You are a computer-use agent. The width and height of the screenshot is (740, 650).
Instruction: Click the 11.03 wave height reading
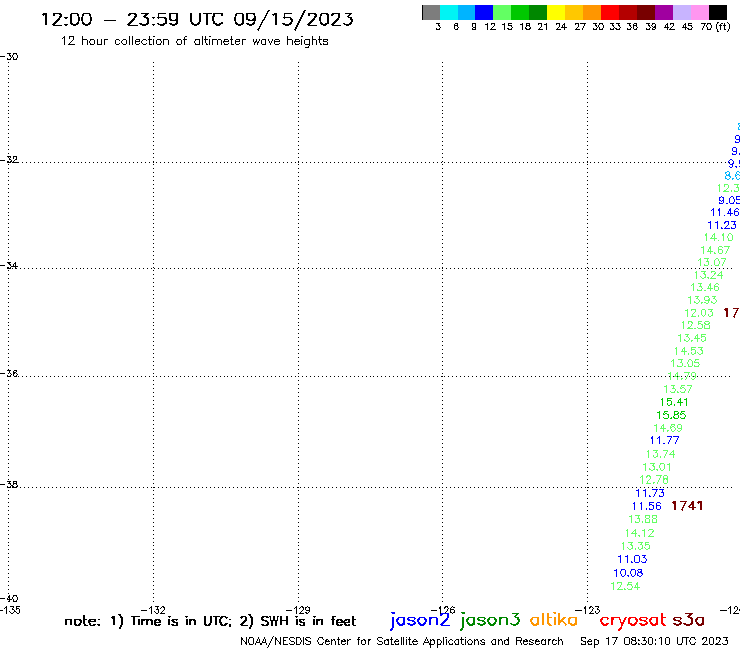coord(632,559)
